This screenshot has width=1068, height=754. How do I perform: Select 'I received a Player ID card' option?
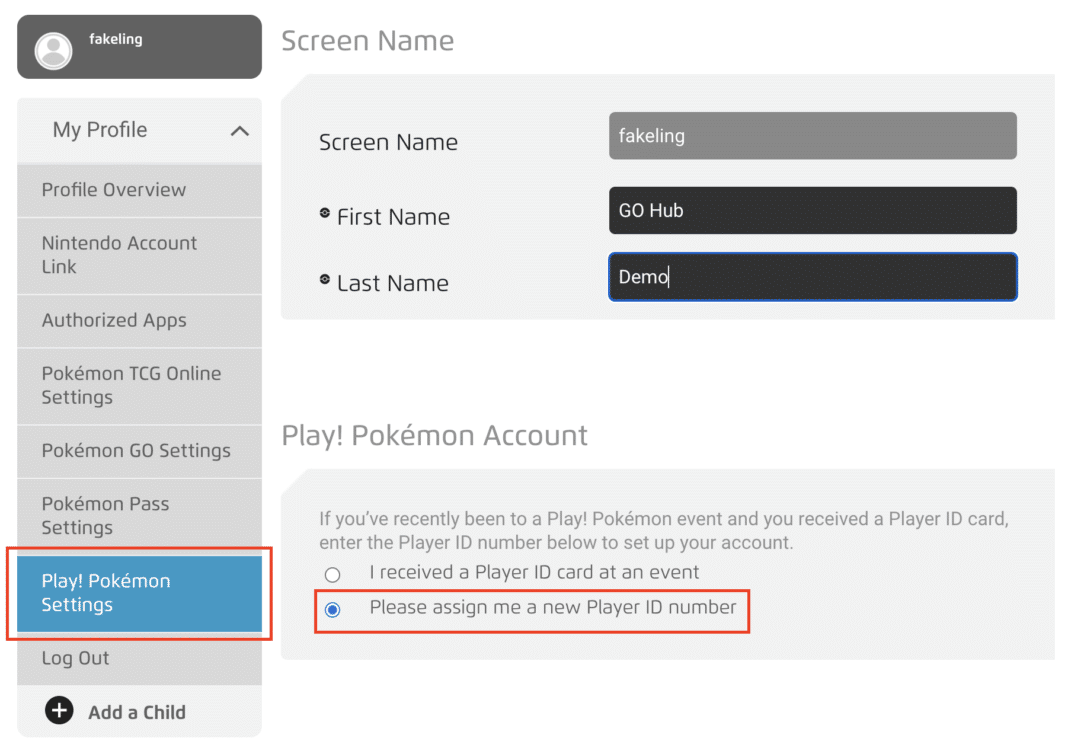pos(331,573)
